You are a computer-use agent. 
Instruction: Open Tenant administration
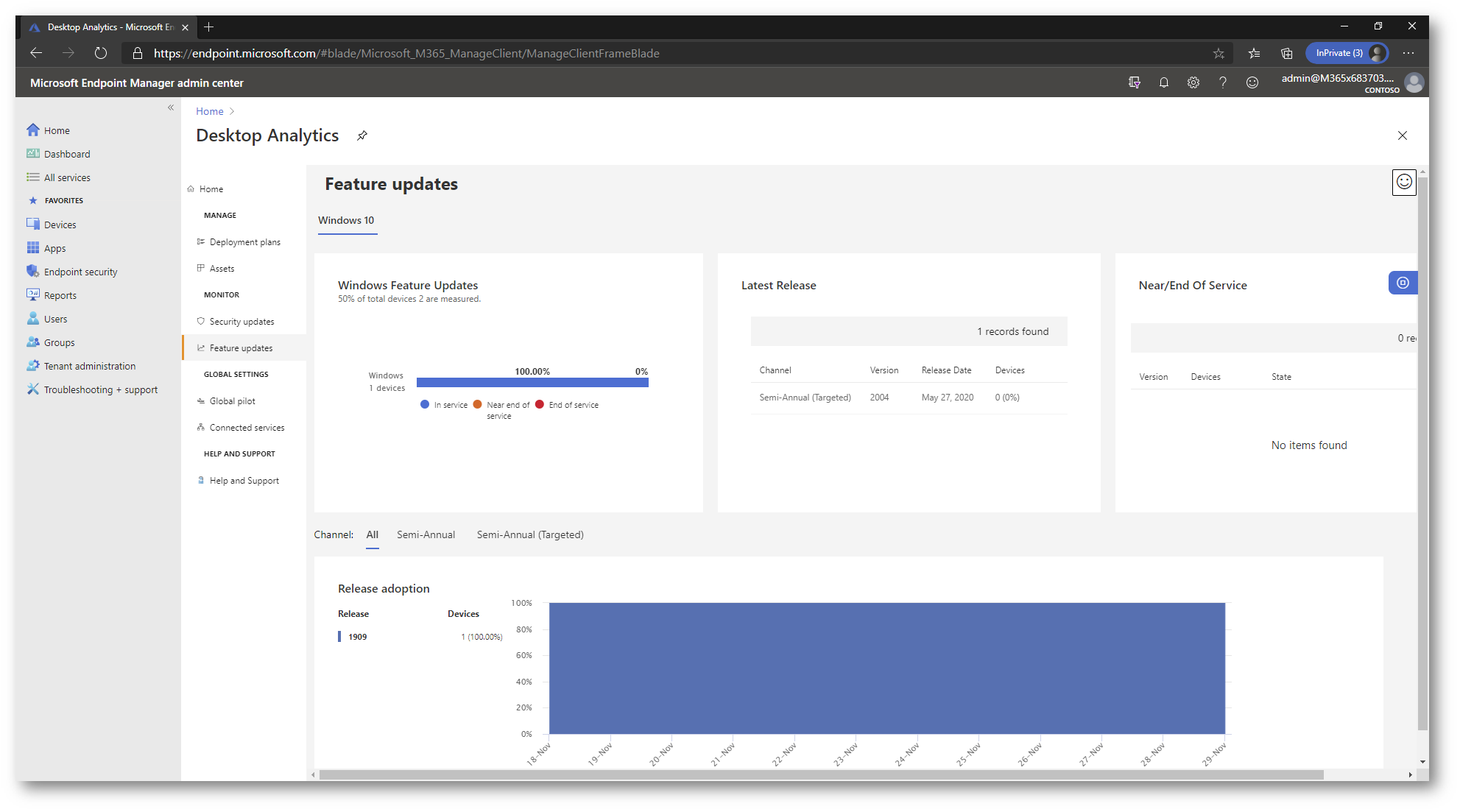point(89,366)
